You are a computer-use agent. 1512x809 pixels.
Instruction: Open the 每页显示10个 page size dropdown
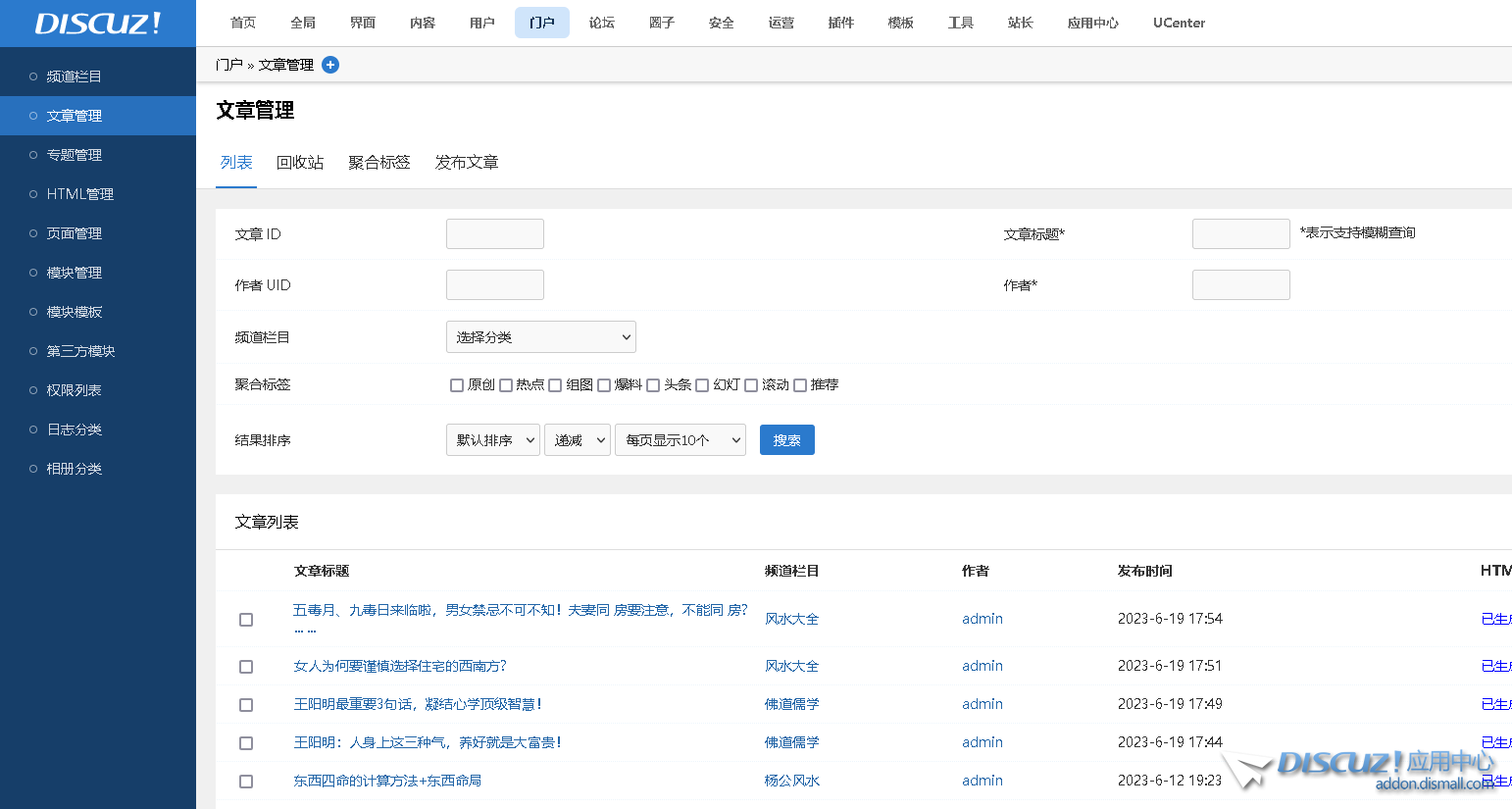680,440
